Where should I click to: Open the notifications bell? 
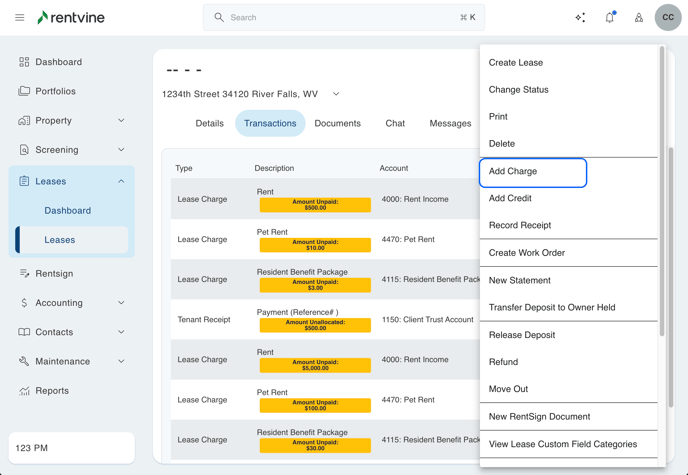click(x=609, y=18)
